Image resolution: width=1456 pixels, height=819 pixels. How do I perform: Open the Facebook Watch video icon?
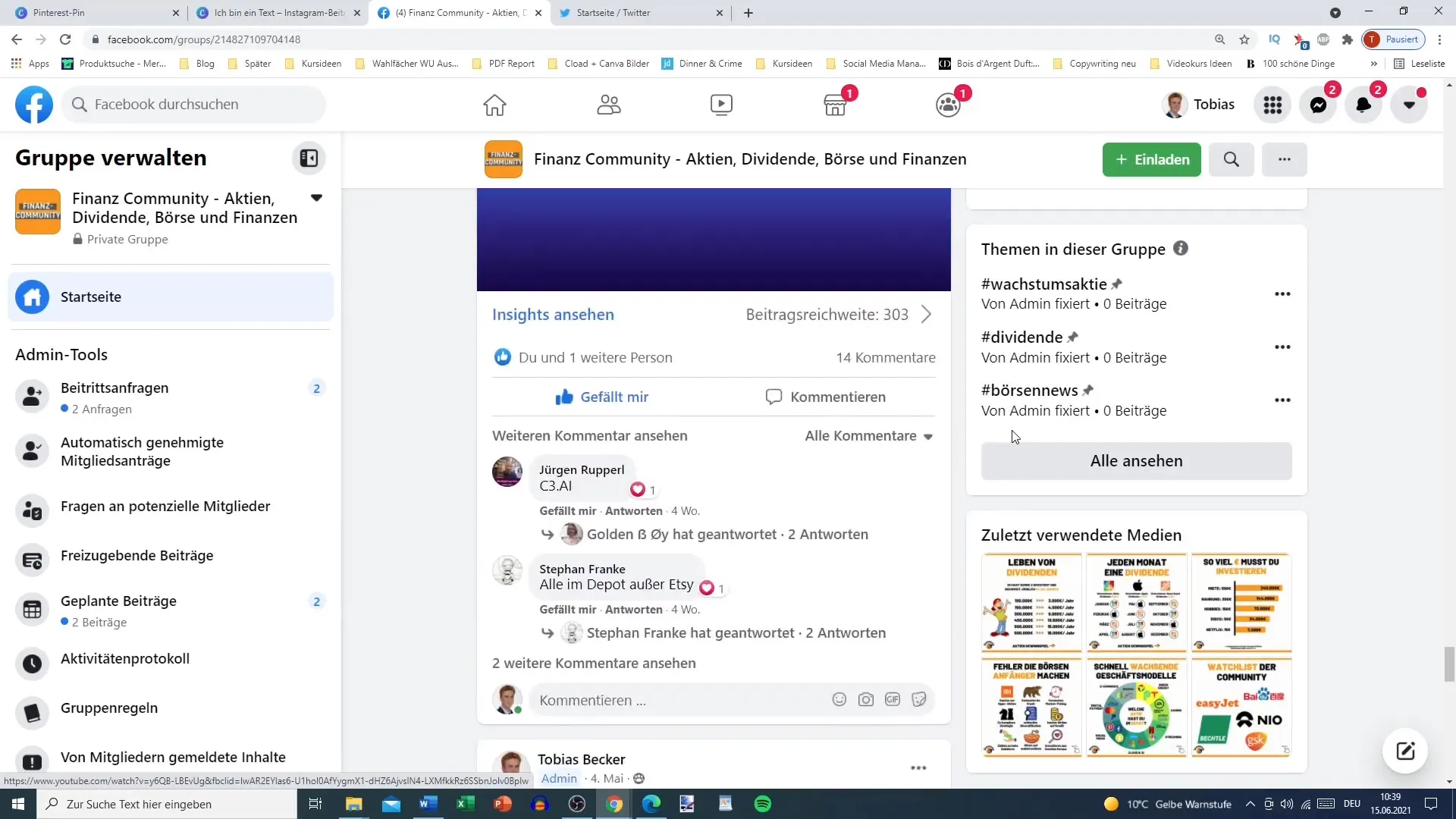tap(721, 105)
